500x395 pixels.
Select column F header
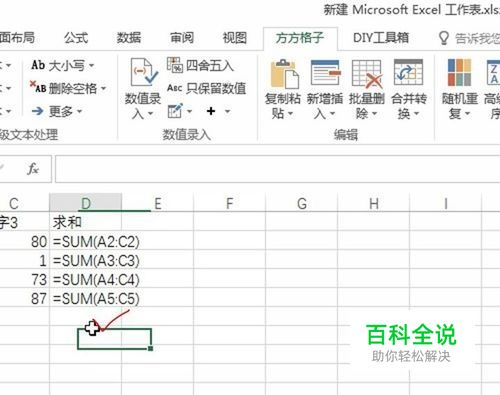[230, 203]
